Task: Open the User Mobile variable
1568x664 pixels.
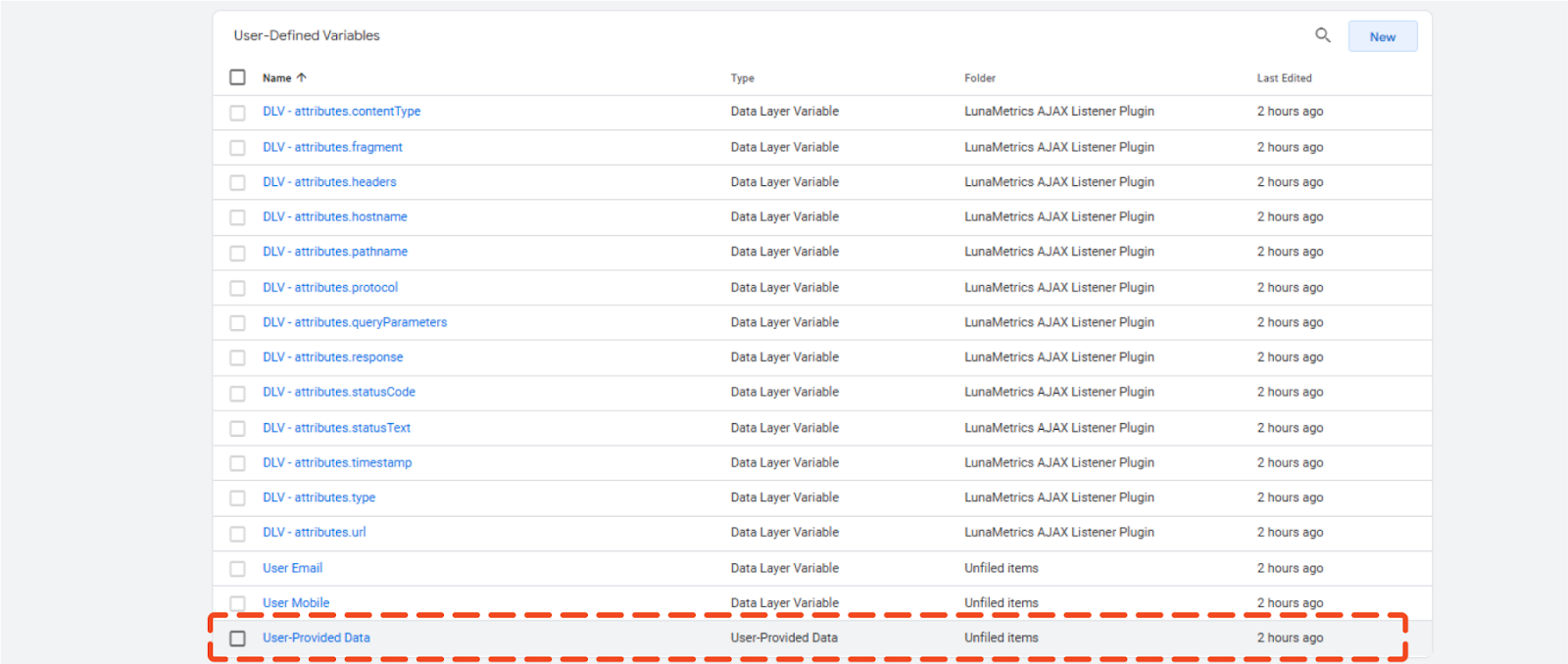Action: [x=296, y=603]
